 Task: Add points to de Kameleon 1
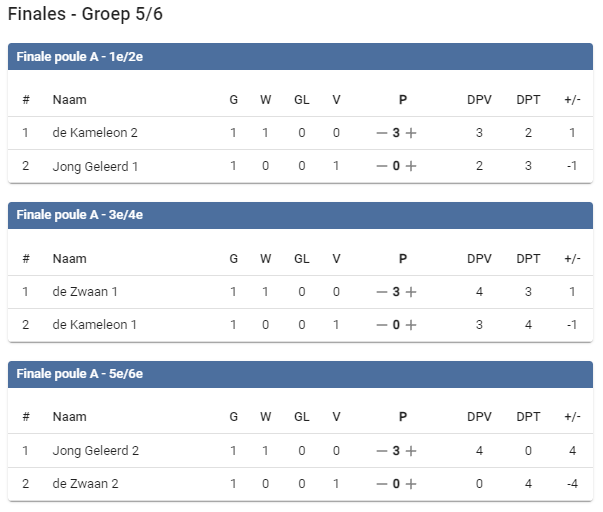click(411, 325)
